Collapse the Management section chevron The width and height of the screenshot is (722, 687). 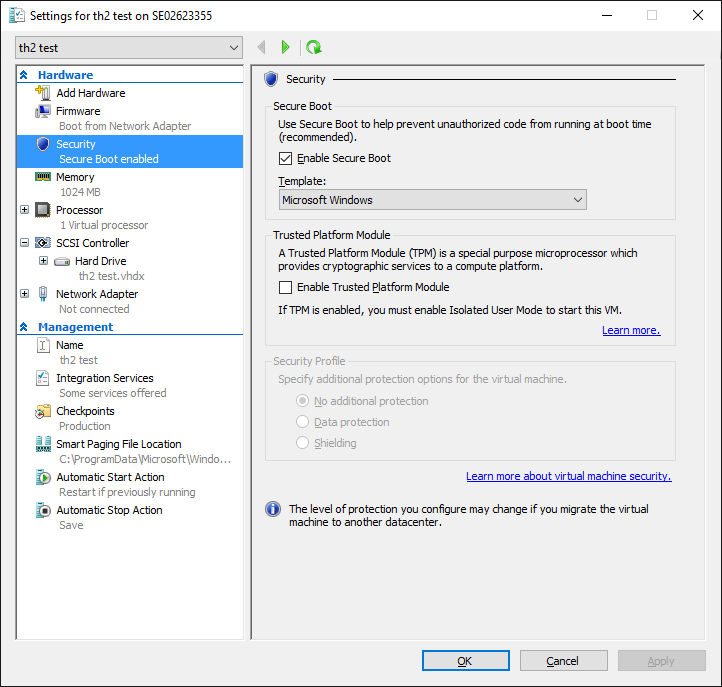pos(24,327)
